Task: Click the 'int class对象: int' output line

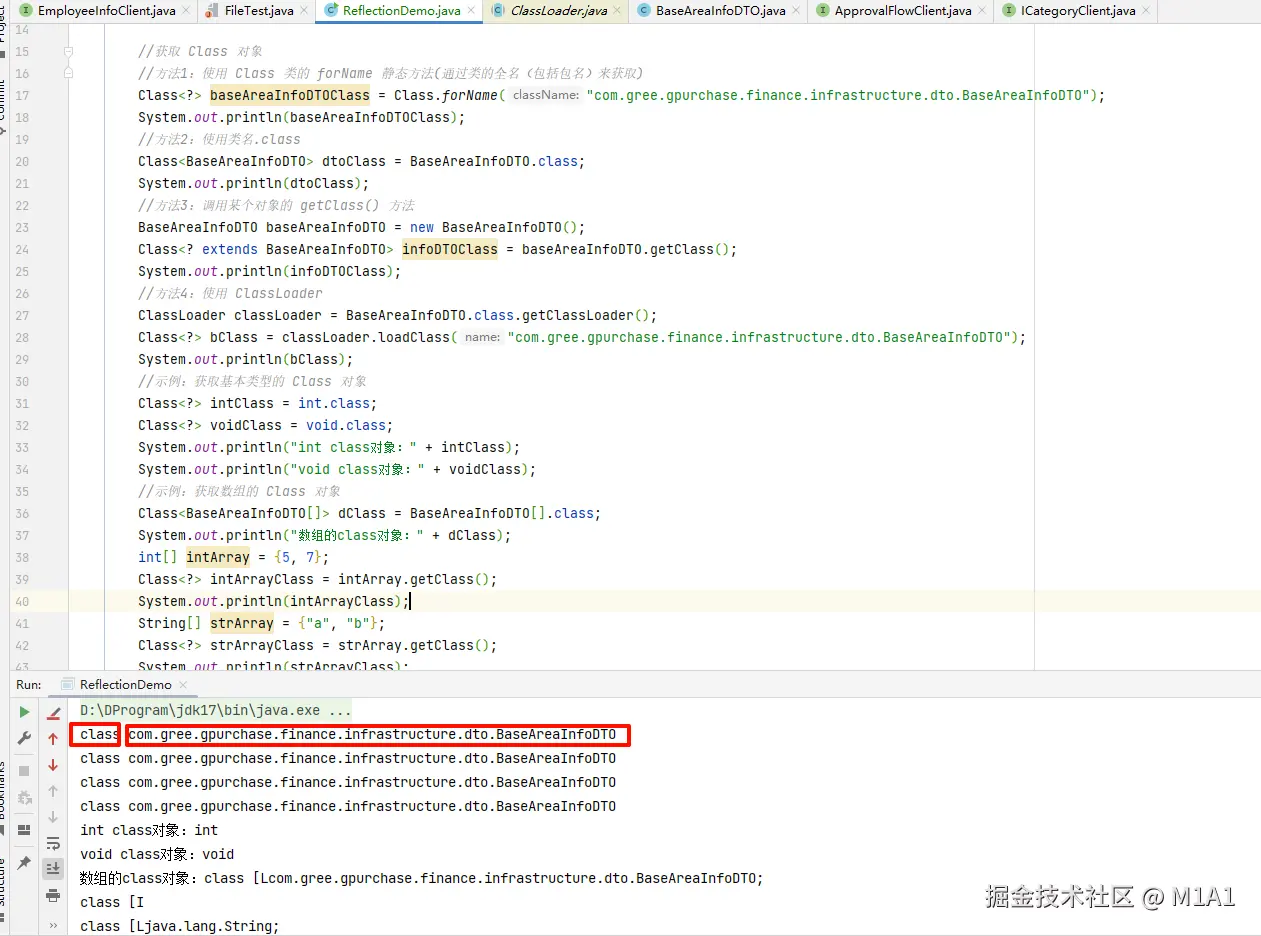Action: pyautogui.click(x=149, y=830)
